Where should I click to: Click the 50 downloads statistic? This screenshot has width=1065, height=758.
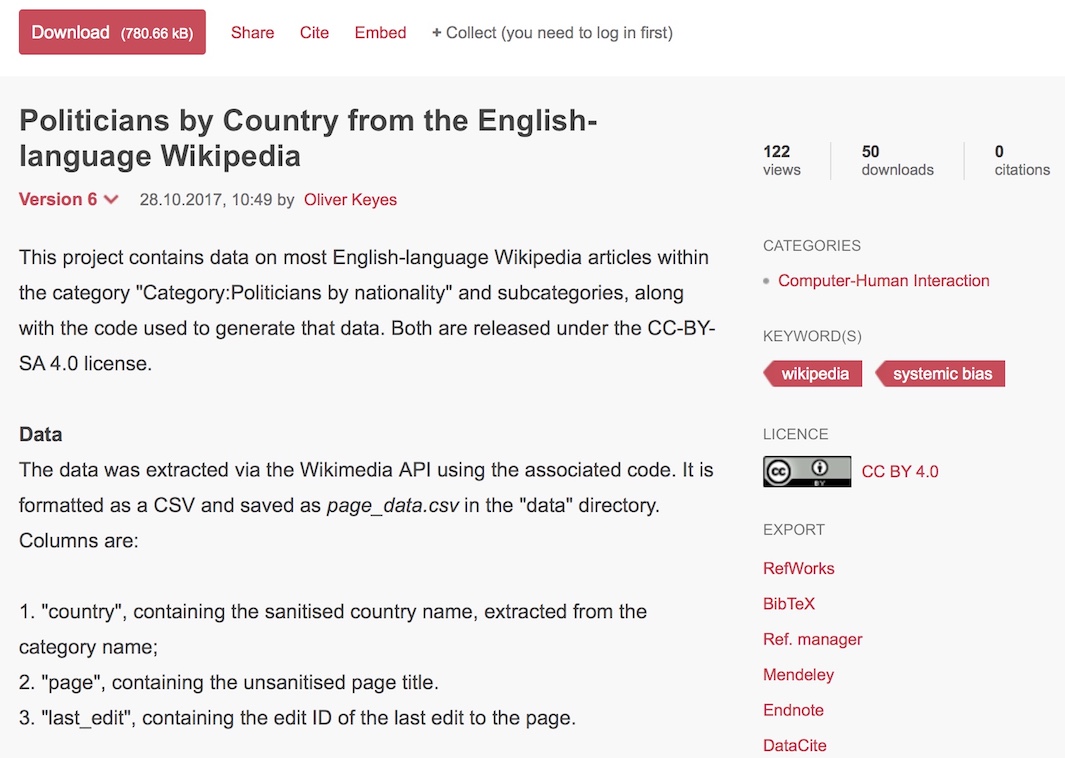coord(897,160)
